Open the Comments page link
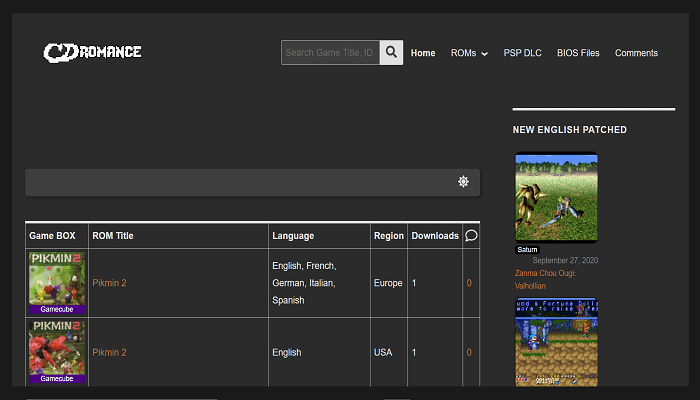The width and height of the screenshot is (700, 400). pos(636,53)
